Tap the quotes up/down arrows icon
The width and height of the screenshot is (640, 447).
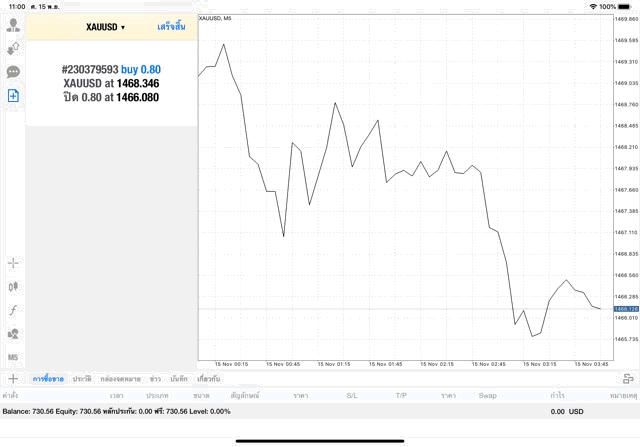point(13,48)
